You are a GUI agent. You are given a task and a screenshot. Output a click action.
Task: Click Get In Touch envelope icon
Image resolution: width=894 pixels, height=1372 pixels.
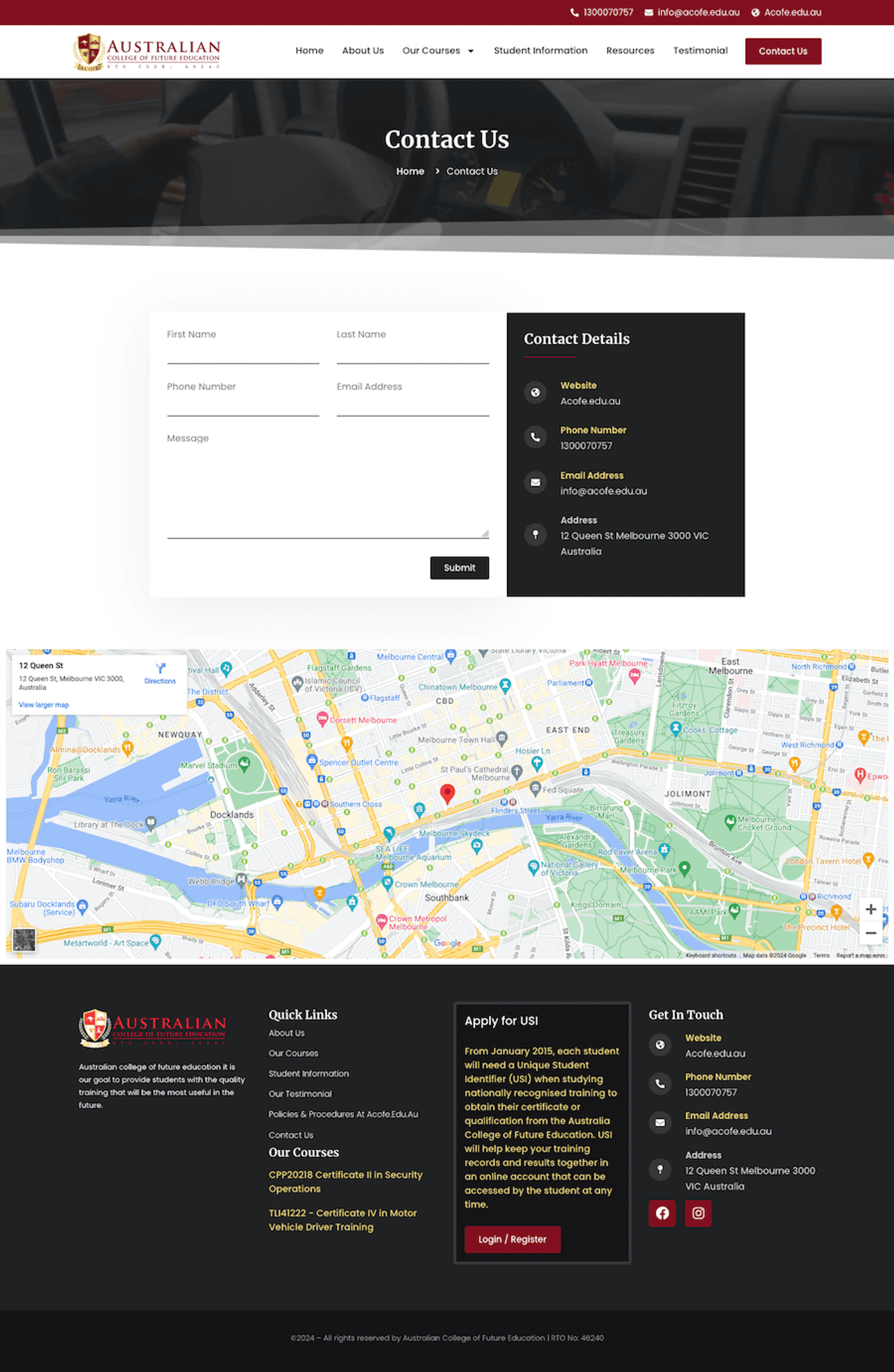(660, 1123)
